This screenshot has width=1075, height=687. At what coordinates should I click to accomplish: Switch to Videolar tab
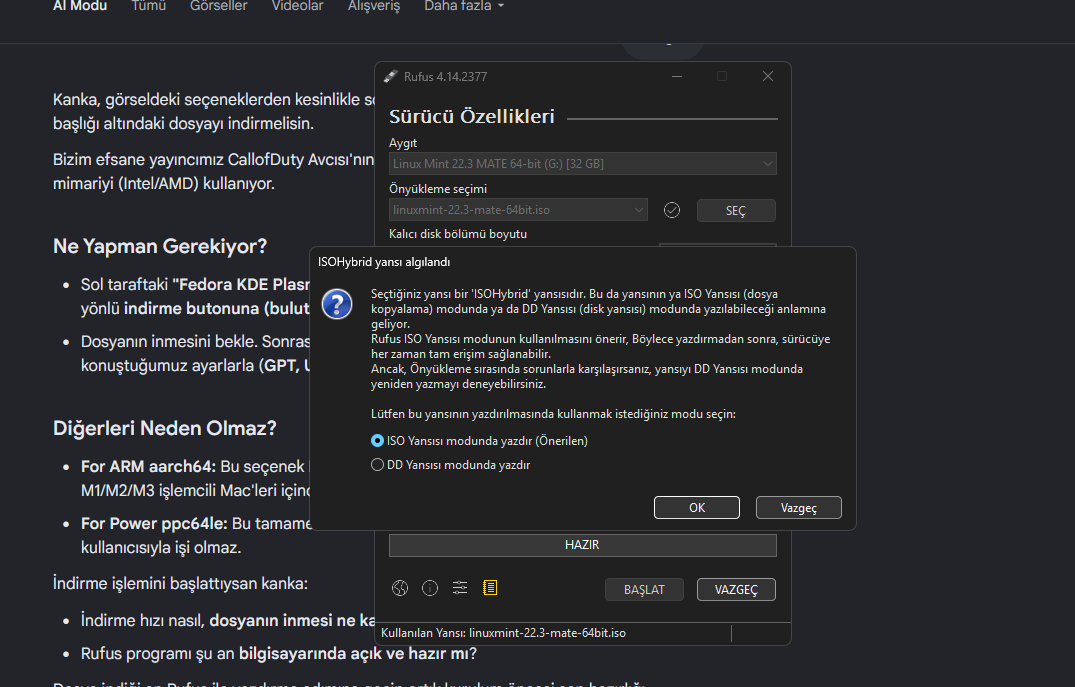(x=298, y=6)
